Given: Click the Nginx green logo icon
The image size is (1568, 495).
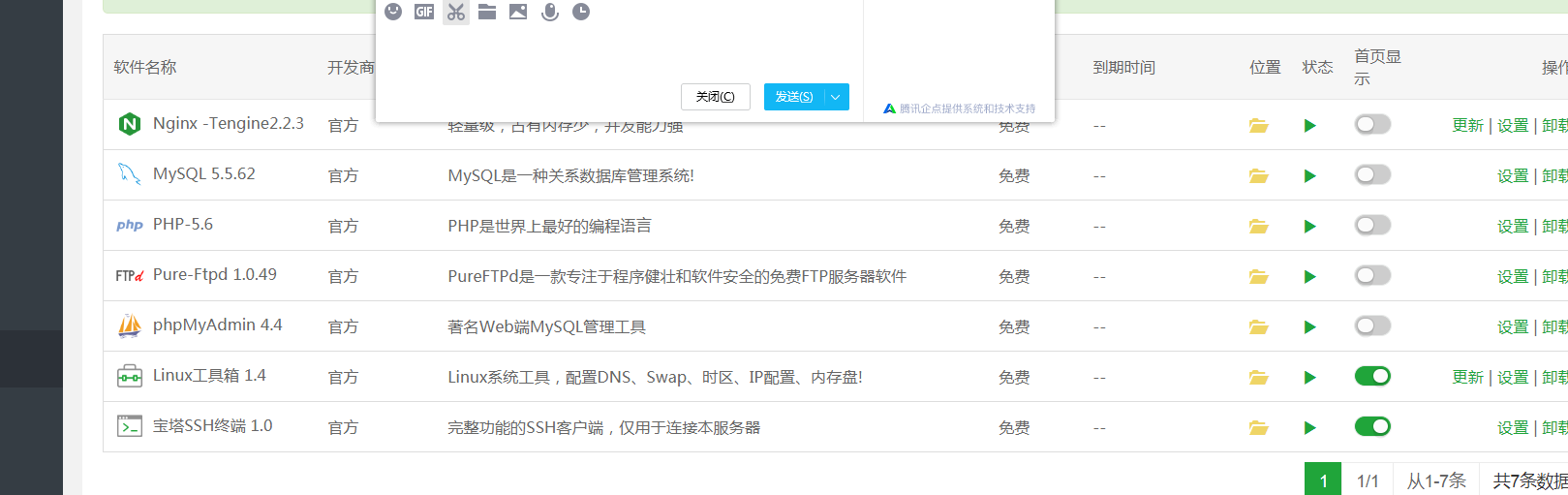Looking at the screenshot, I should tap(130, 124).
